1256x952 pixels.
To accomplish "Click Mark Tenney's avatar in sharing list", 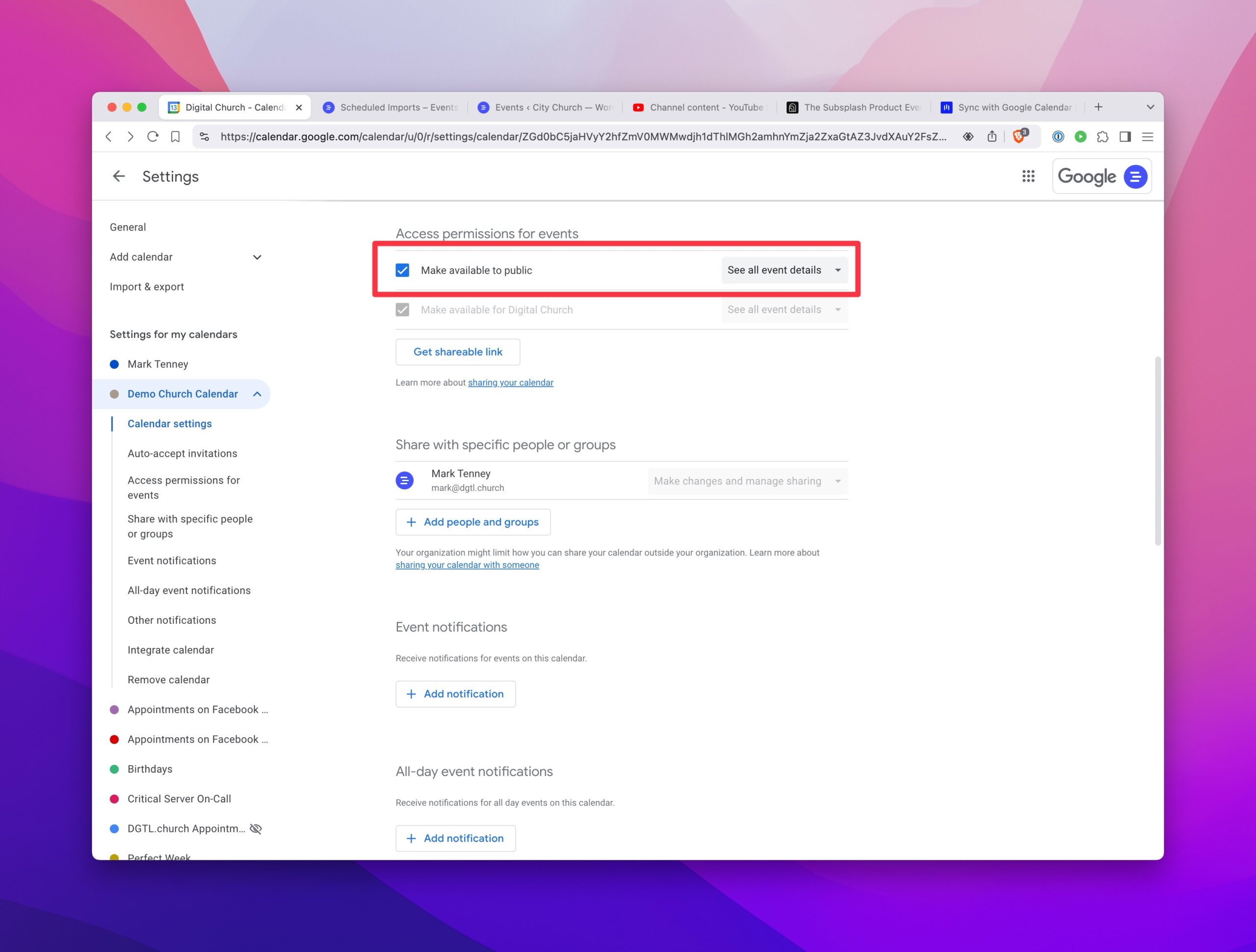I will (x=404, y=481).
